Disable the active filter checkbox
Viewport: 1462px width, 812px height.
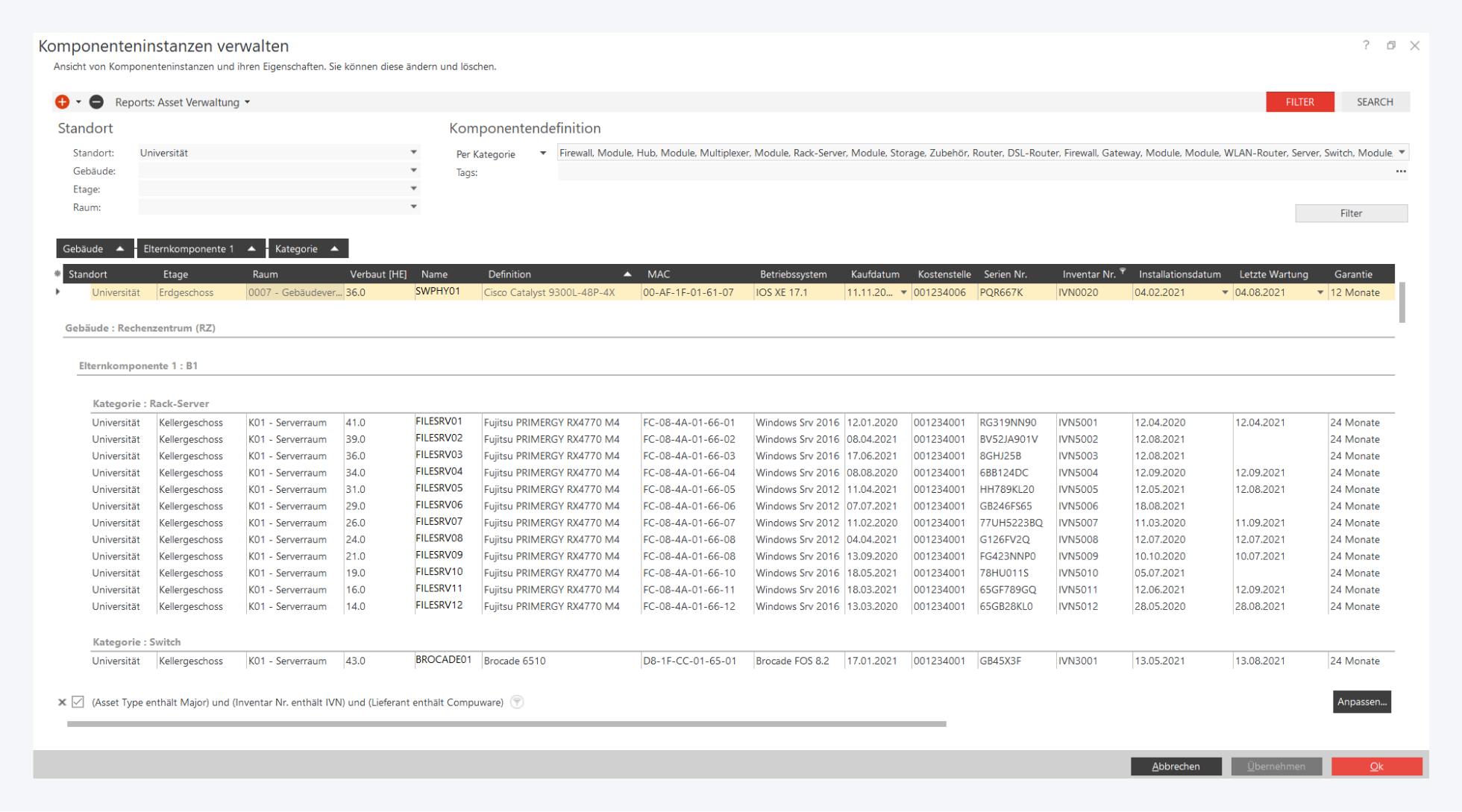click(78, 702)
